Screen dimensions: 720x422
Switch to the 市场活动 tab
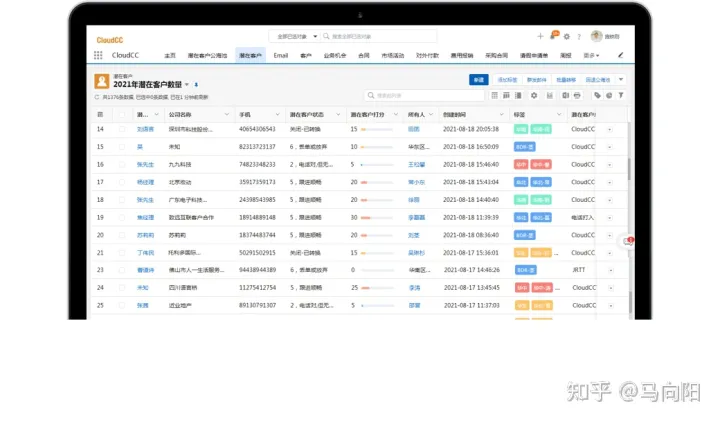[x=393, y=55]
